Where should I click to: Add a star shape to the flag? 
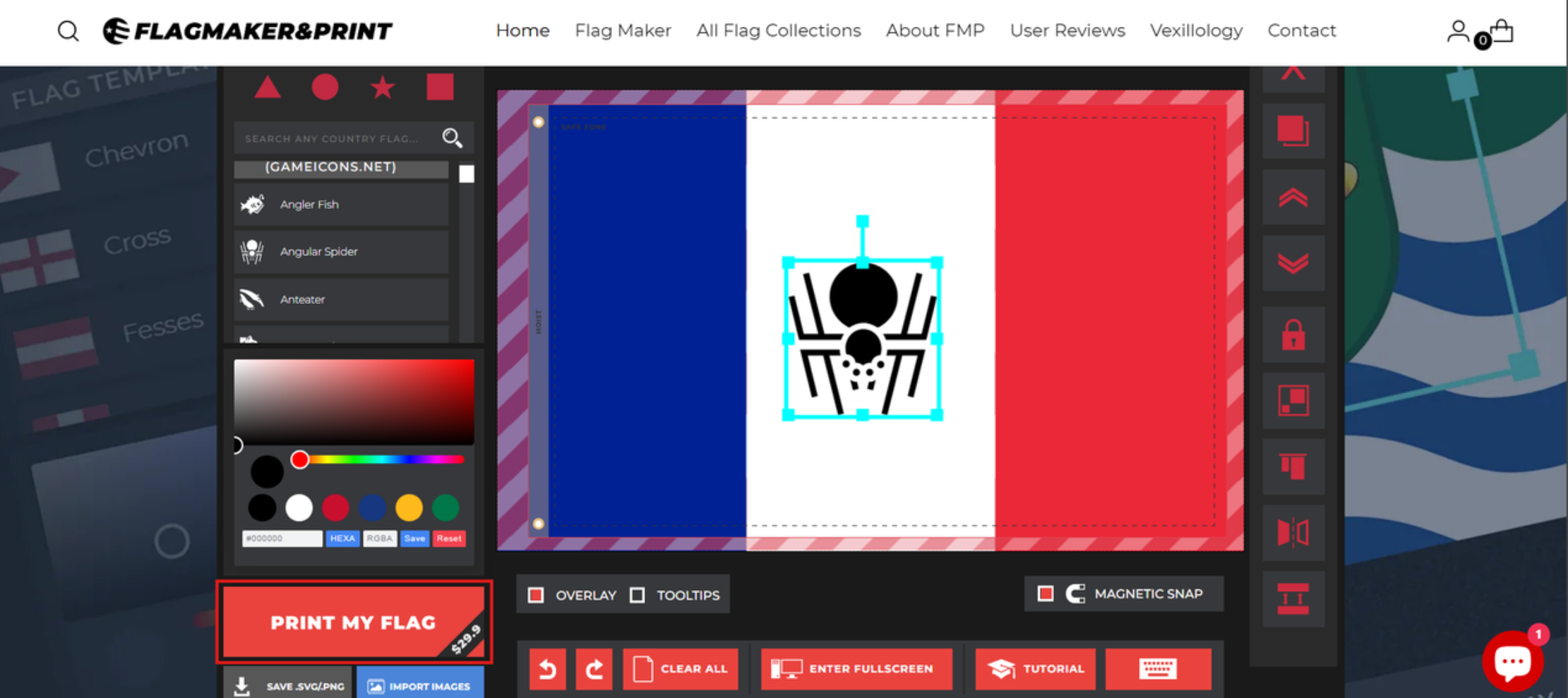[382, 87]
